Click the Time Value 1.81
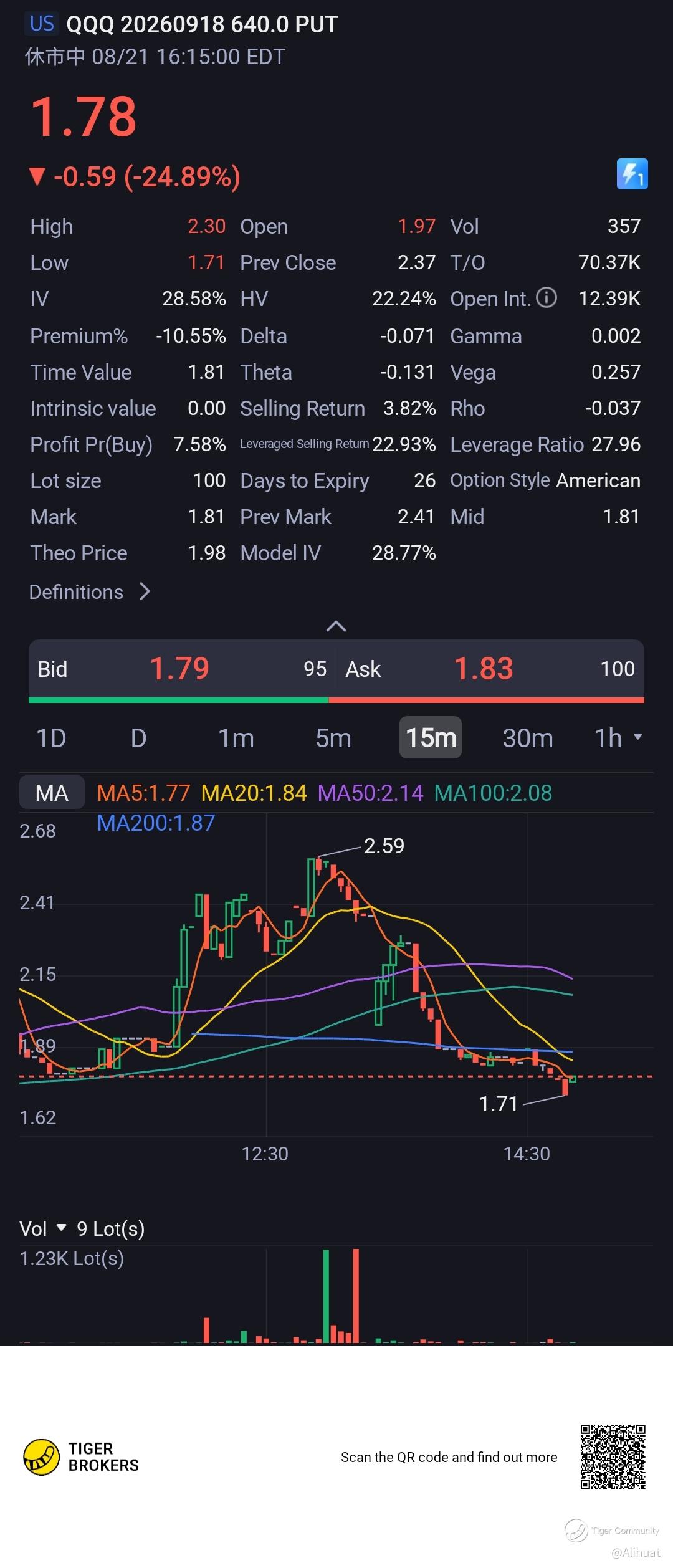This screenshot has height=1568, width=673. (206, 371)
